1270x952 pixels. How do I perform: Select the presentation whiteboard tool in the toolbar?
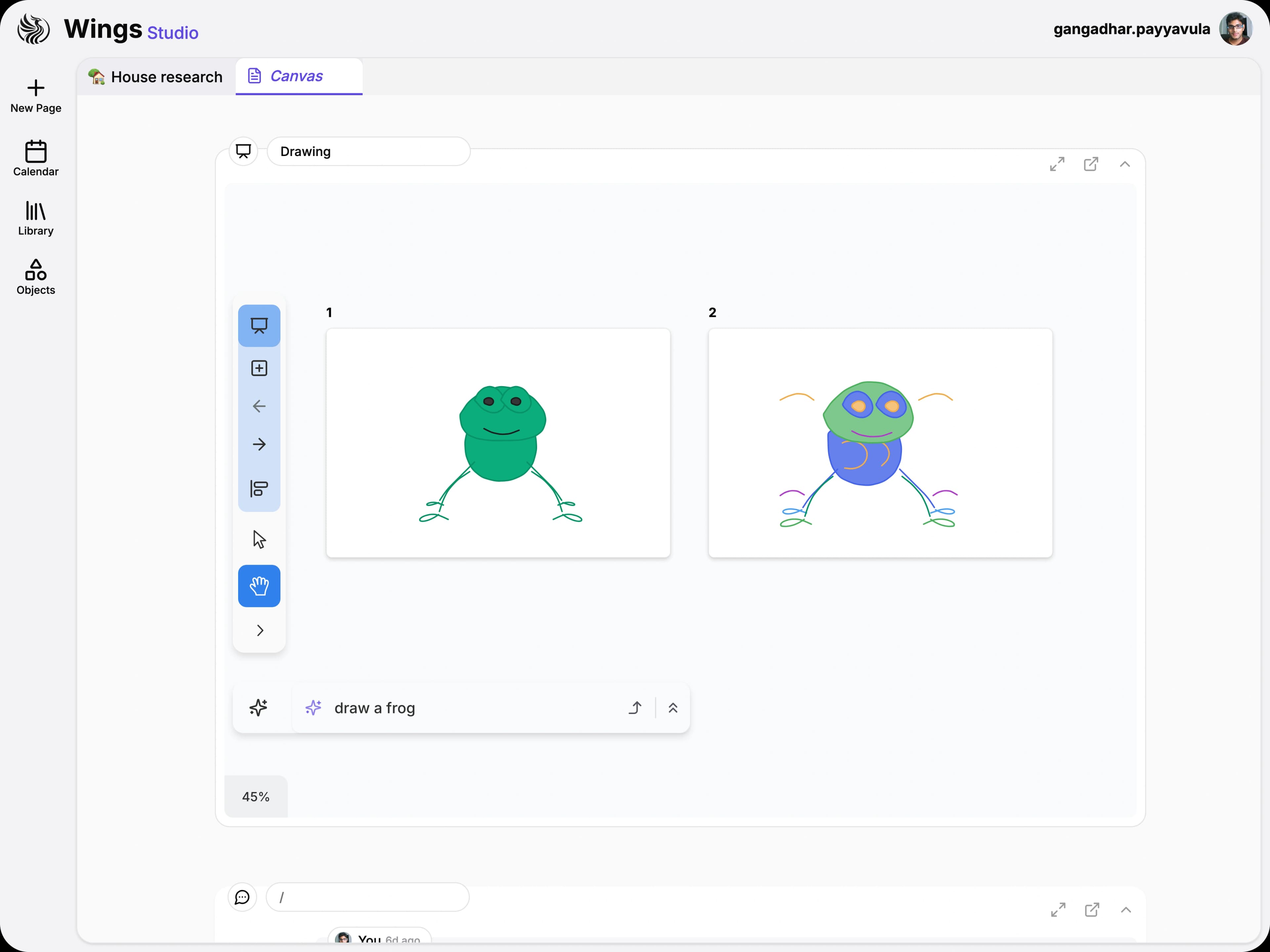259,325
